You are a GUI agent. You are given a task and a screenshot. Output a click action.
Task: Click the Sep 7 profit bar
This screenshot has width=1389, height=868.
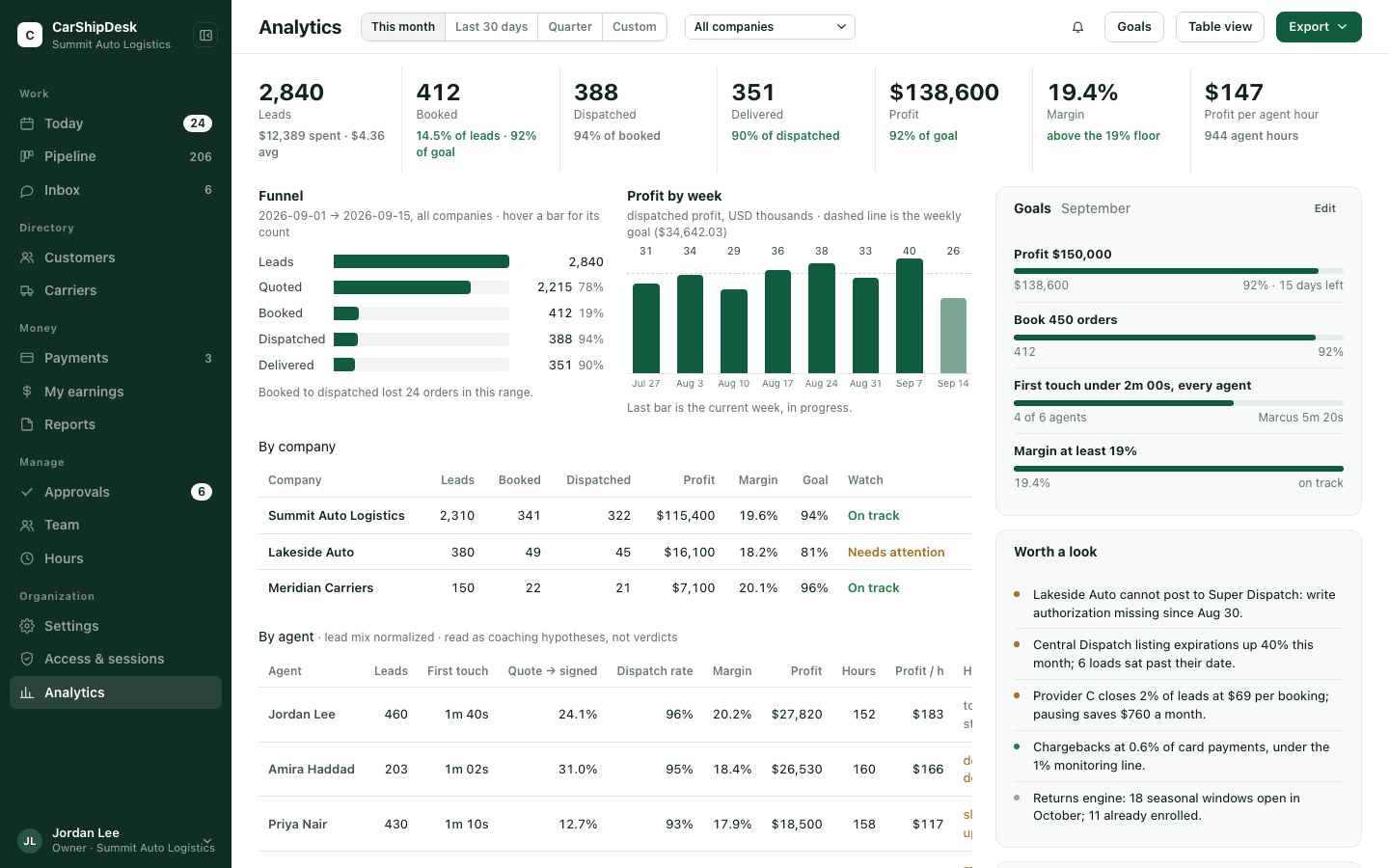[x=910, y=315]
